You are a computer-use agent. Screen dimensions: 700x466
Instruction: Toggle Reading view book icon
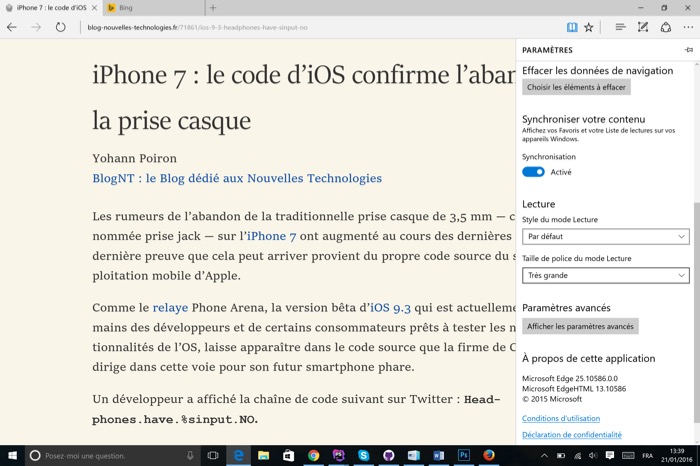coord(571,27)
